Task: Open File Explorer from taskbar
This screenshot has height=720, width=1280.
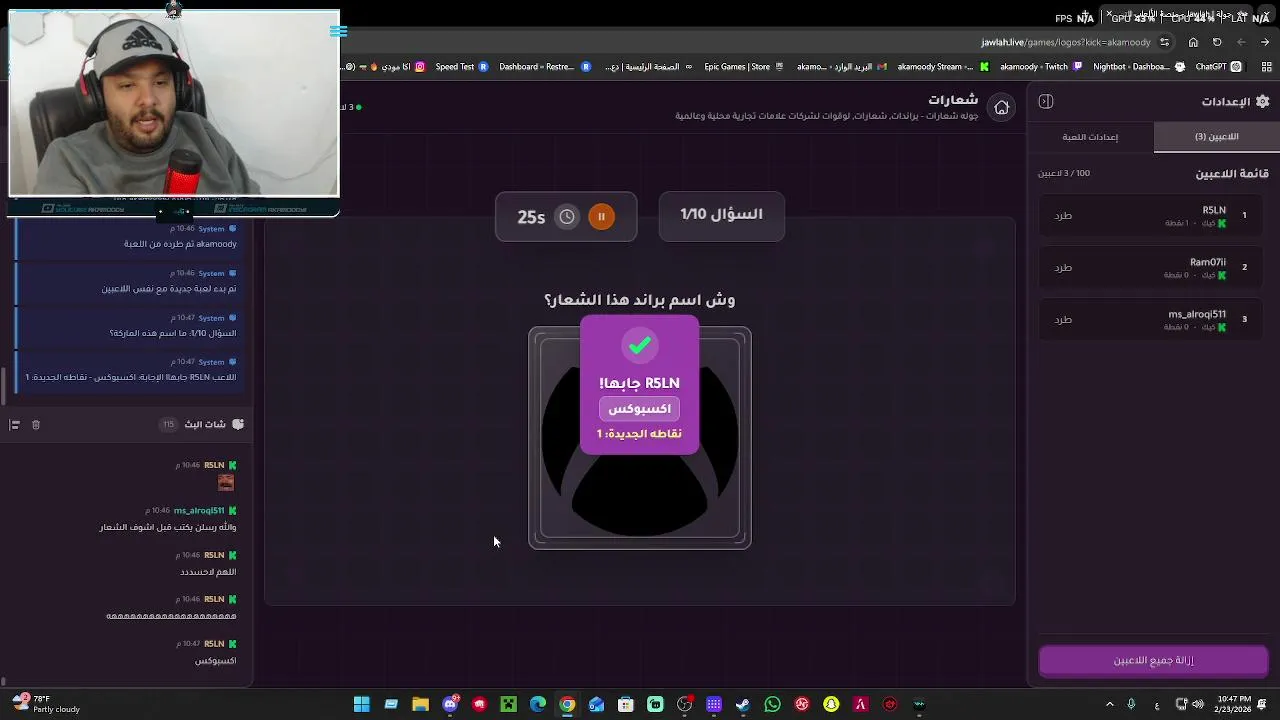Action: 420,705
